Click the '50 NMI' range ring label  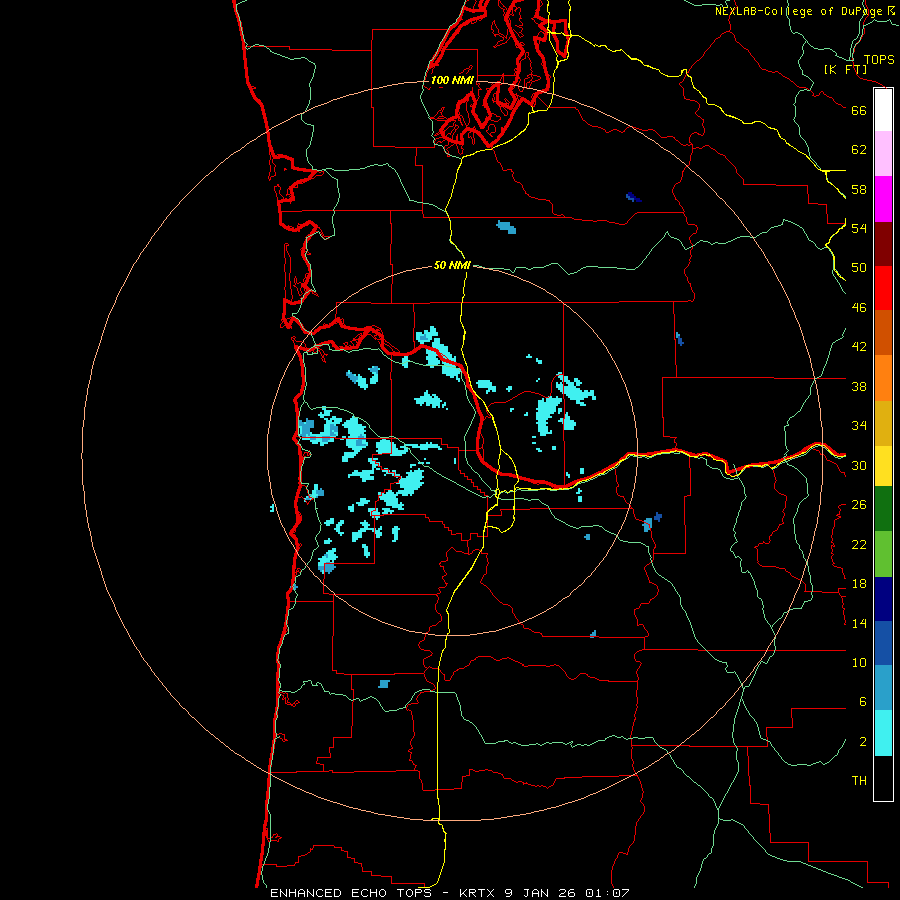452,265
